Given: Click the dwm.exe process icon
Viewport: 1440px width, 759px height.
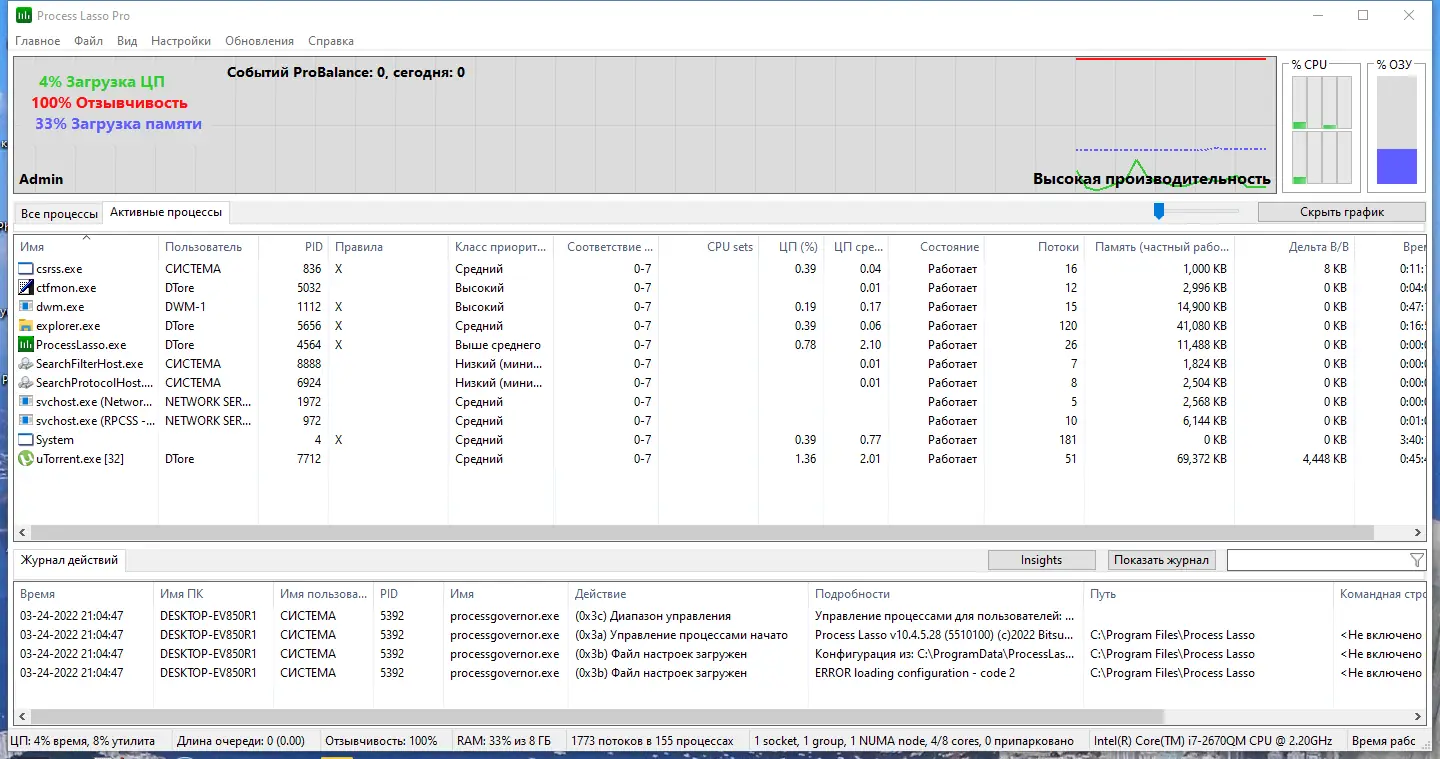Looking at the screenshot, I should [x=25, y=306].
